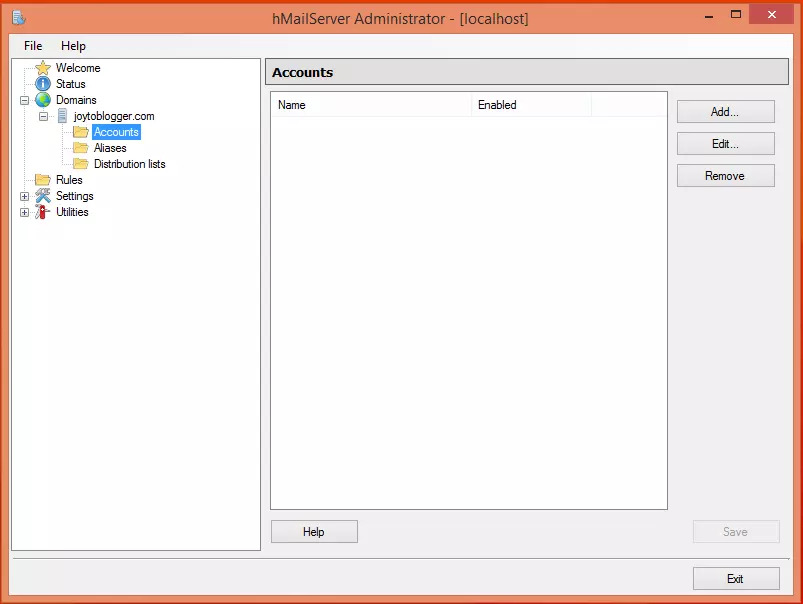Select the Accounts tree item
Viewport: 803px width, 604px height.
tap(116, 132)
